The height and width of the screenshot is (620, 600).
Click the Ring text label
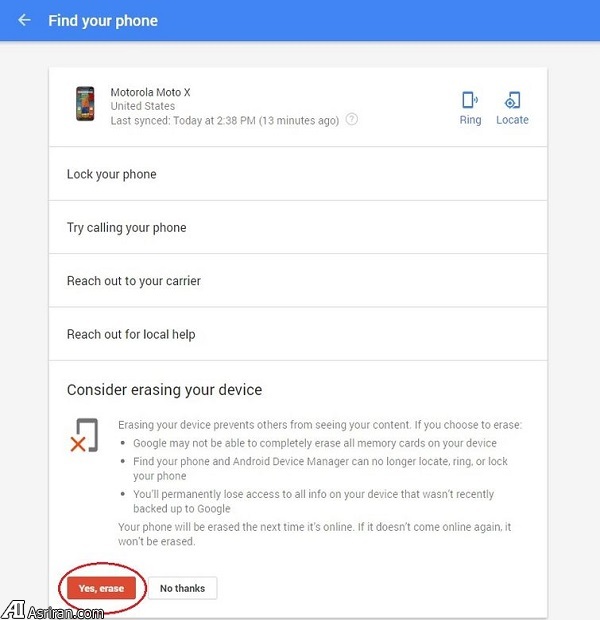click(x=470, y=120)
